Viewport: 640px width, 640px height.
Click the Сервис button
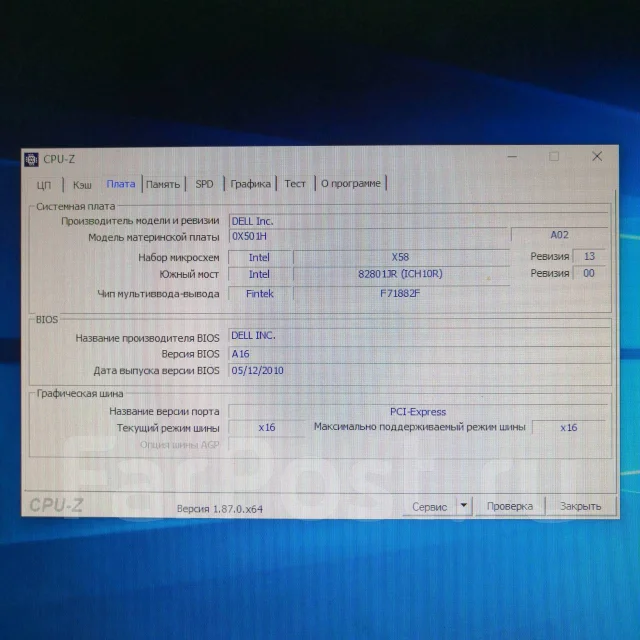429,507
